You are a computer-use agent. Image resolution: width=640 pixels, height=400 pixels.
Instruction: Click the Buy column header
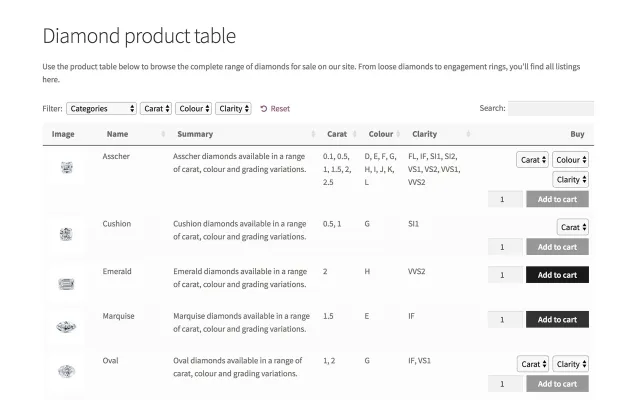577,134
